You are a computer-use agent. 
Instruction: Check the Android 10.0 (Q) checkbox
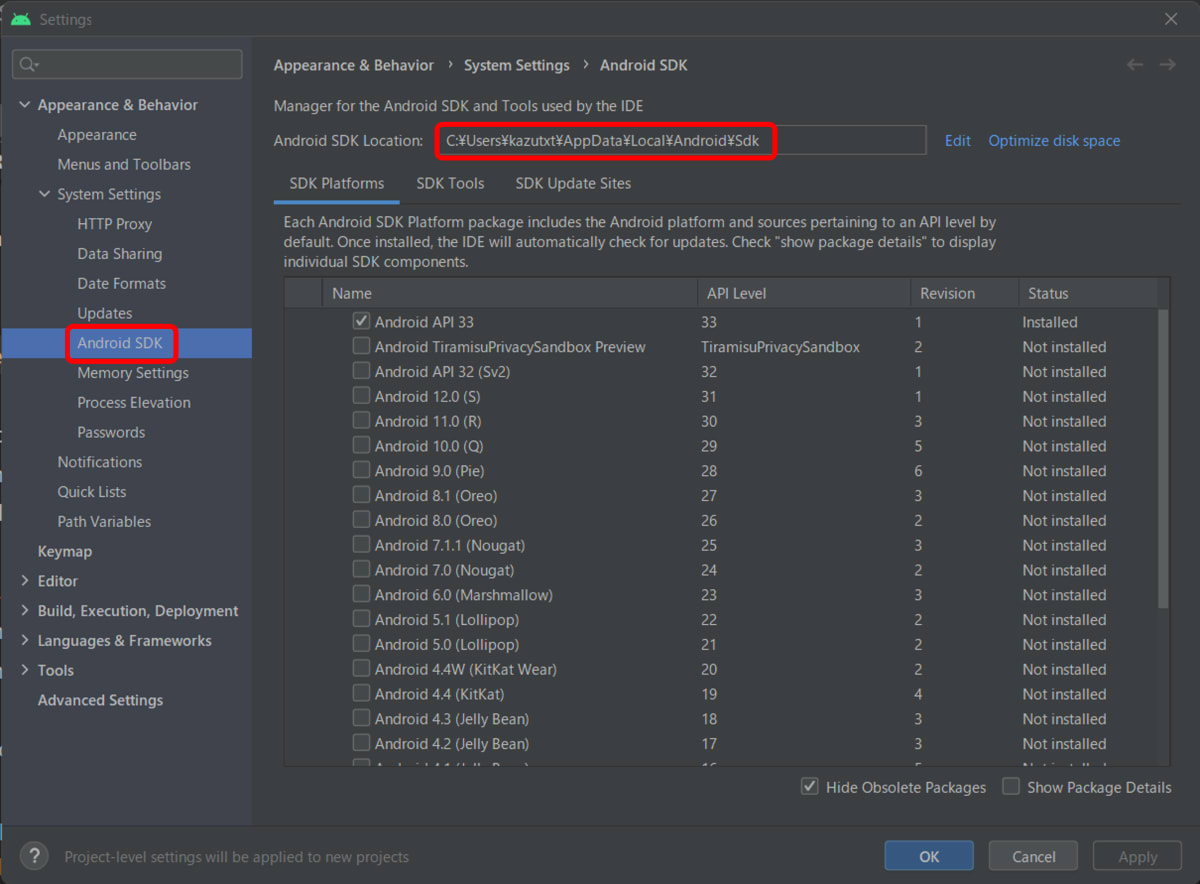tap(361, 446)
